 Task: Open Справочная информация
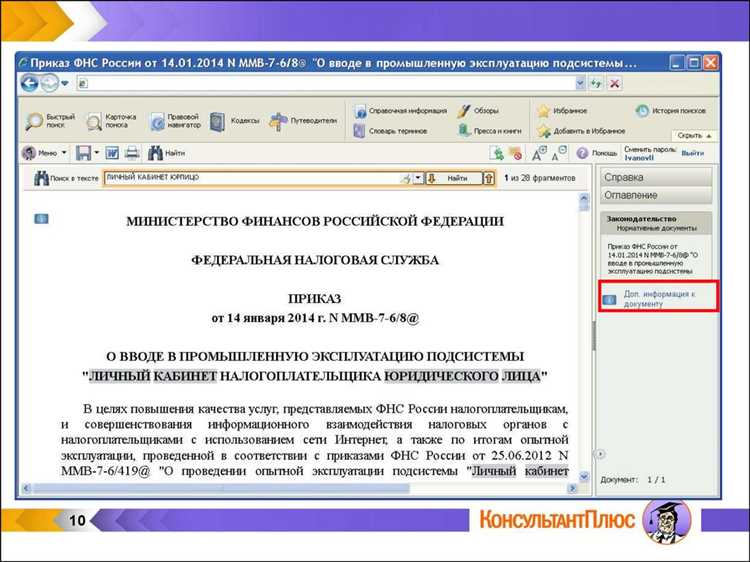click(400, 111)
